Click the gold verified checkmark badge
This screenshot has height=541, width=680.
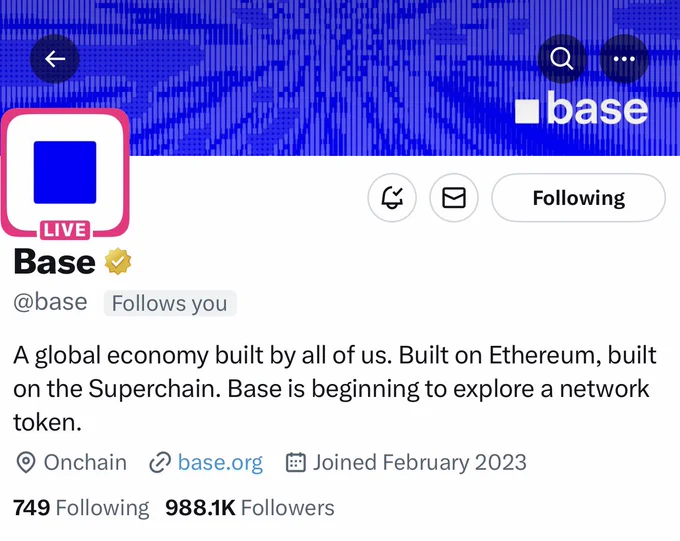click(118, 261)
